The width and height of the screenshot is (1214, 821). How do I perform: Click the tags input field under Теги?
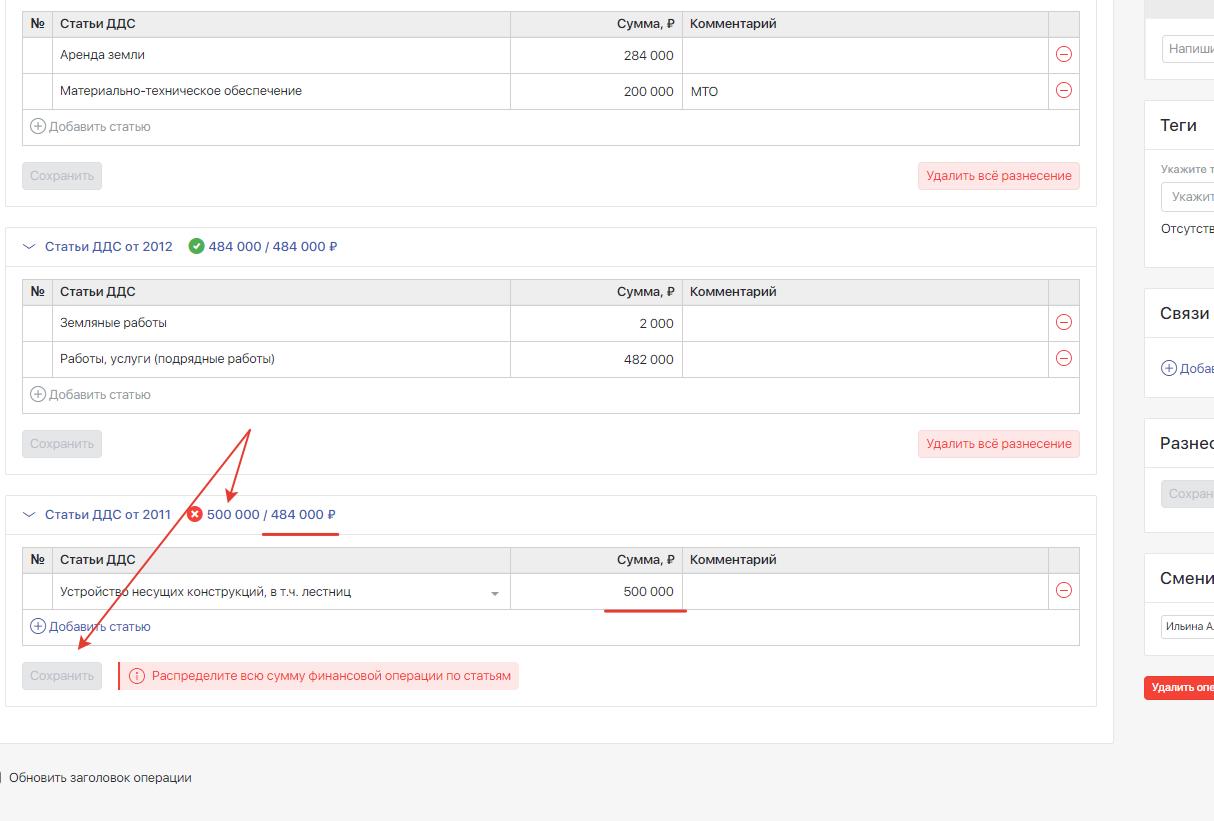[x=1190, y=197]
